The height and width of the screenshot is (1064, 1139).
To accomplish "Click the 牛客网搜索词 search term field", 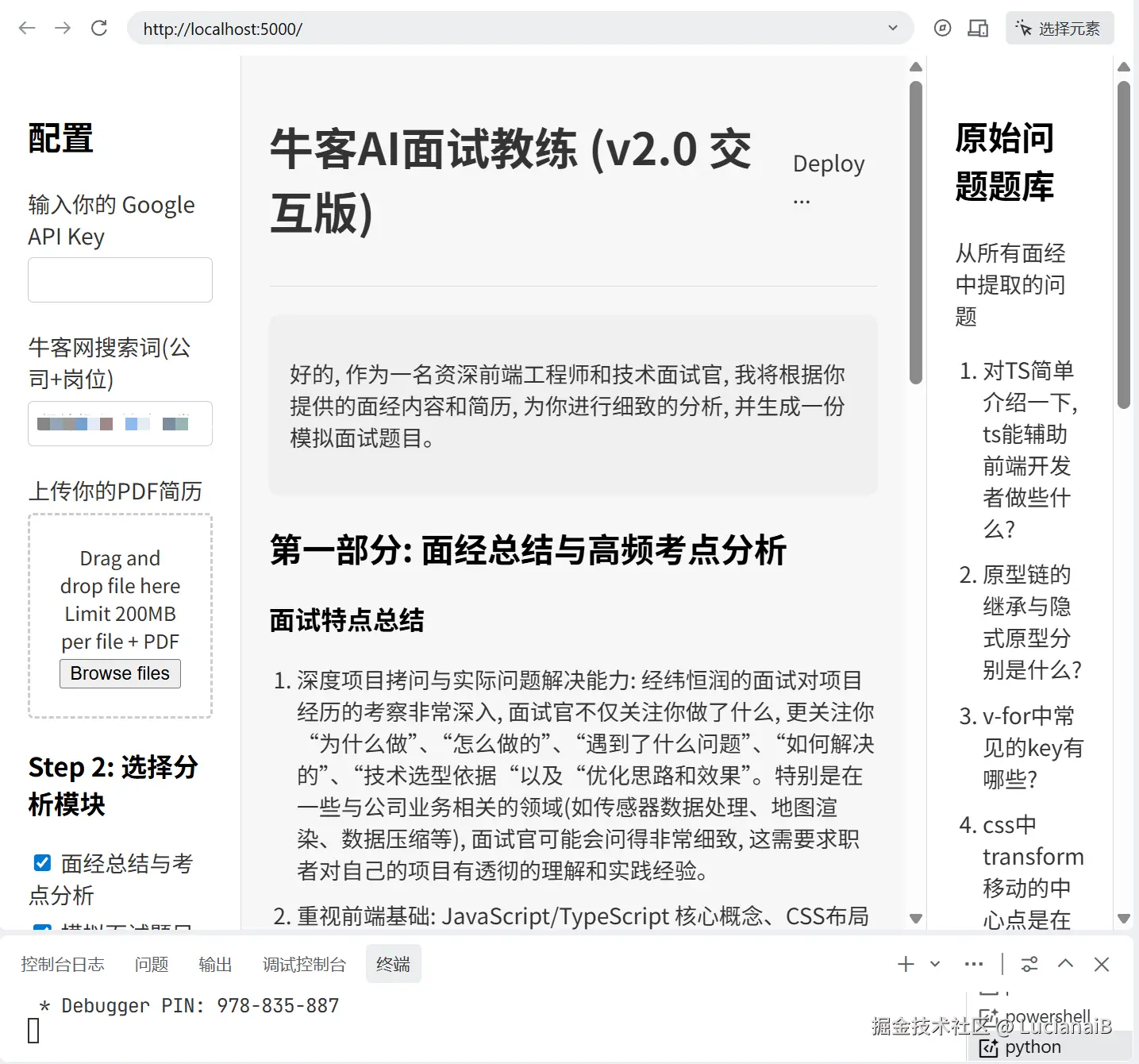I will coord(120,423).
